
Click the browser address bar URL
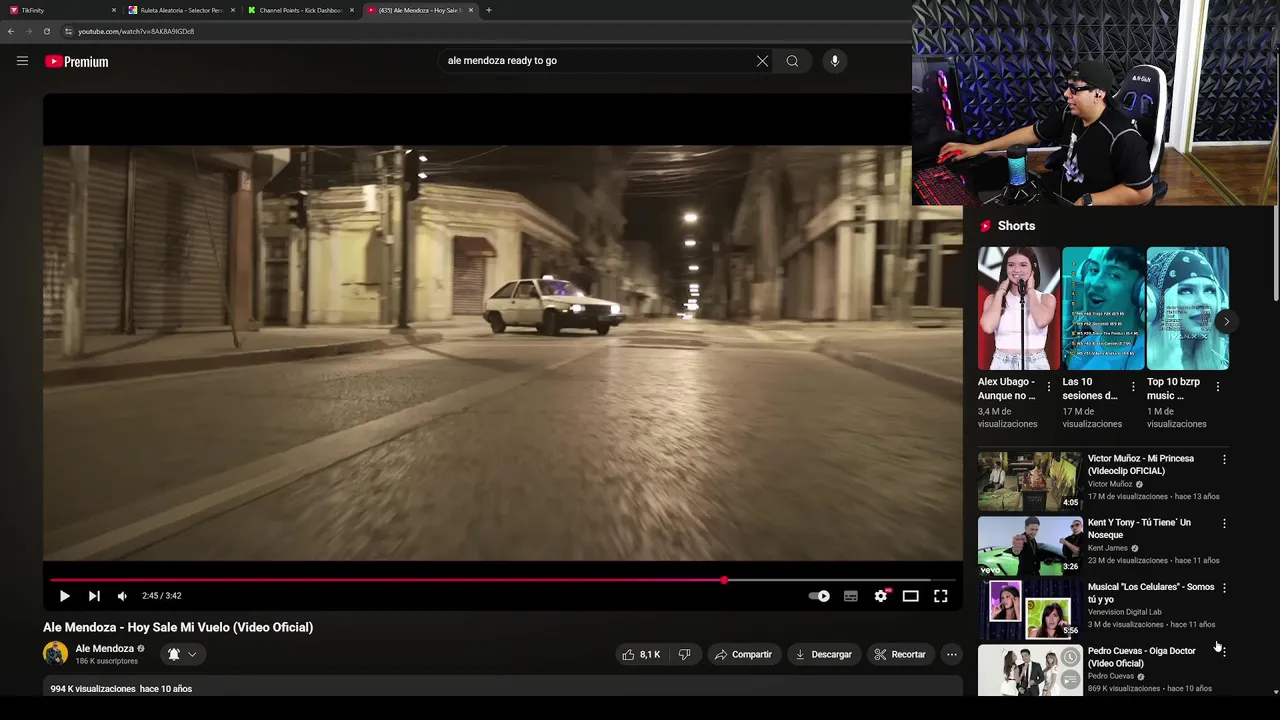(136, 31)
